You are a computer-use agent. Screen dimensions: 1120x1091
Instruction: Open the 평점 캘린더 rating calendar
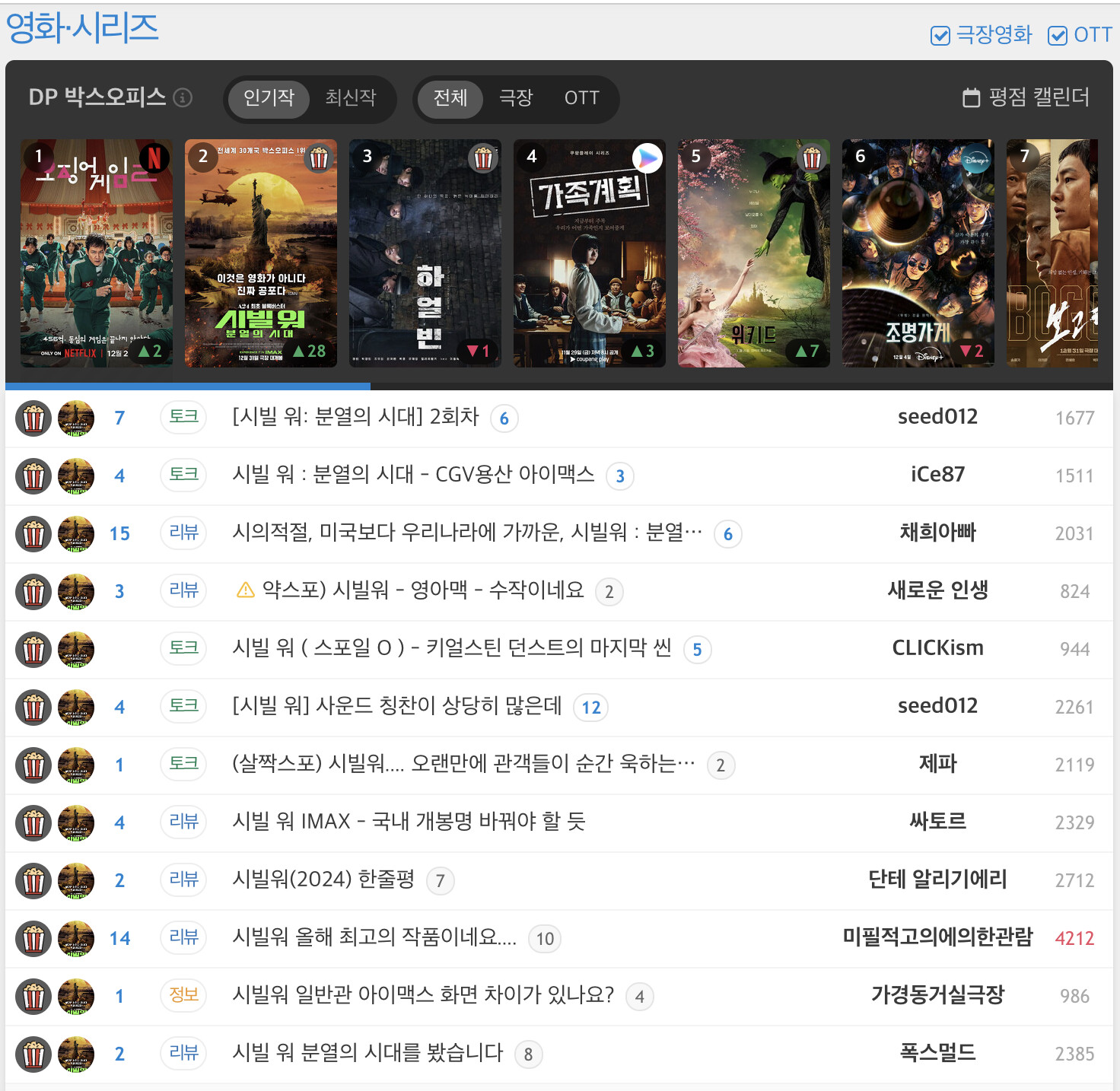point(1026,97)
